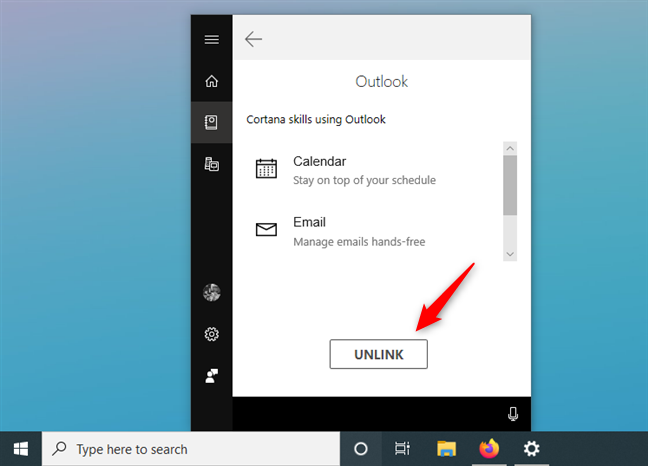Open File Explorer from taskbar

point(446,449)
